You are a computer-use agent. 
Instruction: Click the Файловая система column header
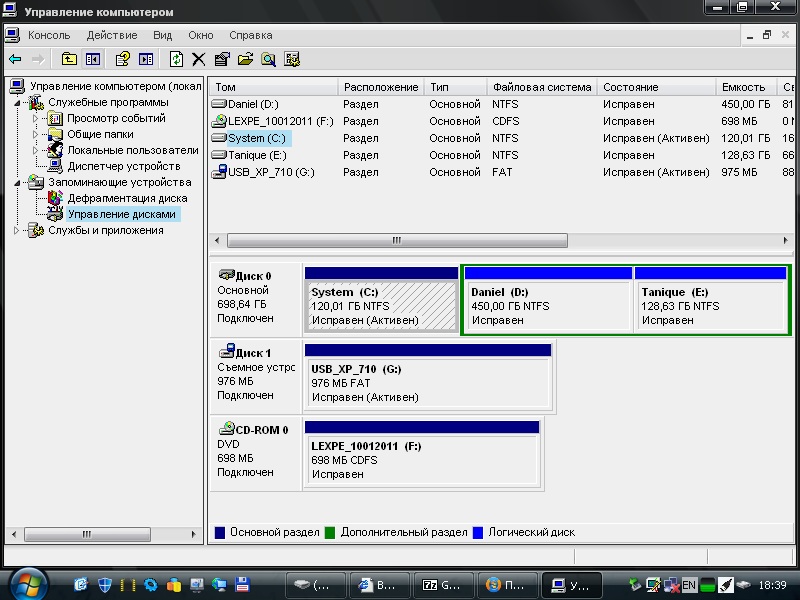pyautogui.click(x=541, y=87)
